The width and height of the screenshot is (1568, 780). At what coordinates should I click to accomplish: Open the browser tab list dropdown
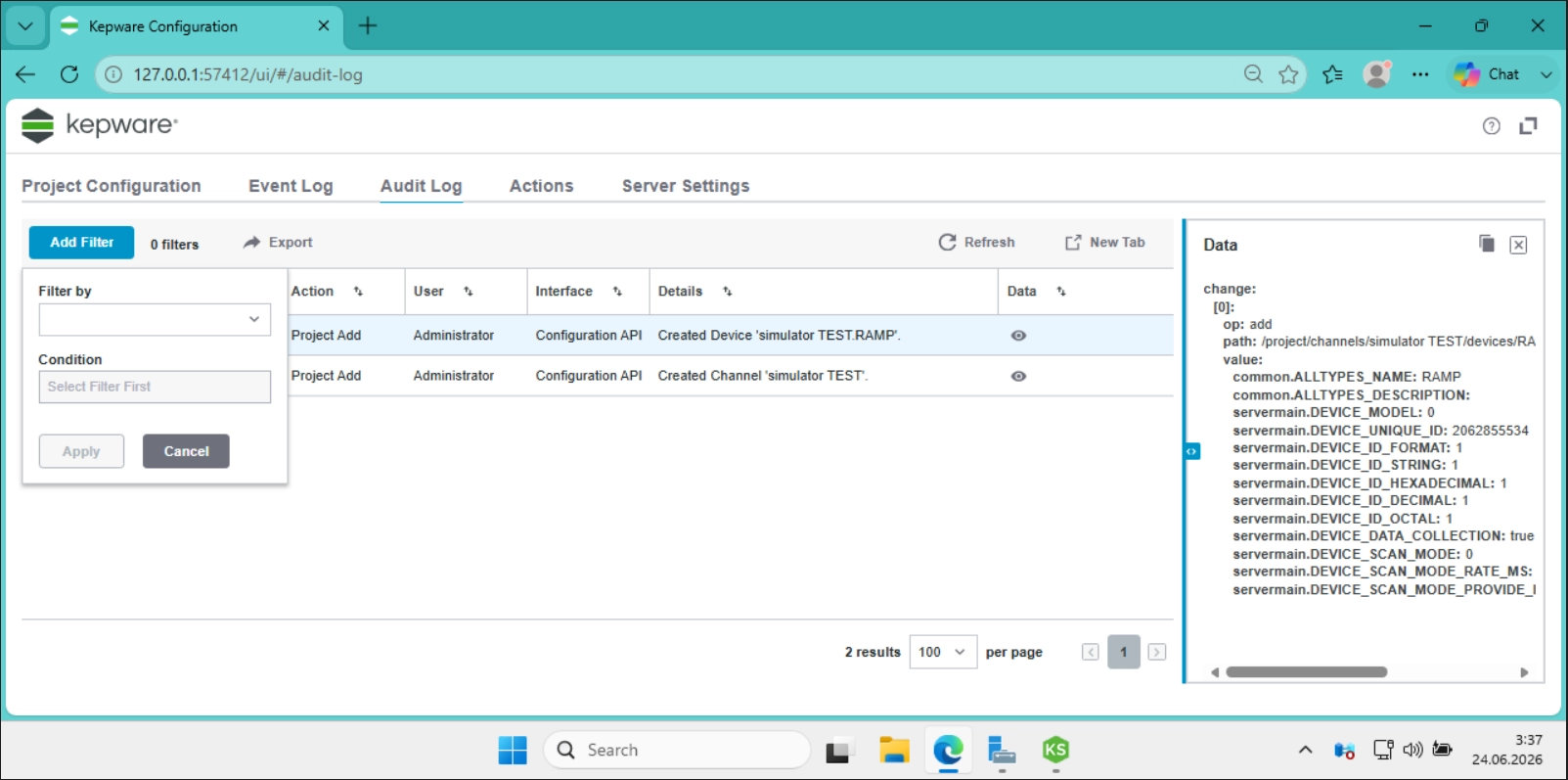[25, 26]
